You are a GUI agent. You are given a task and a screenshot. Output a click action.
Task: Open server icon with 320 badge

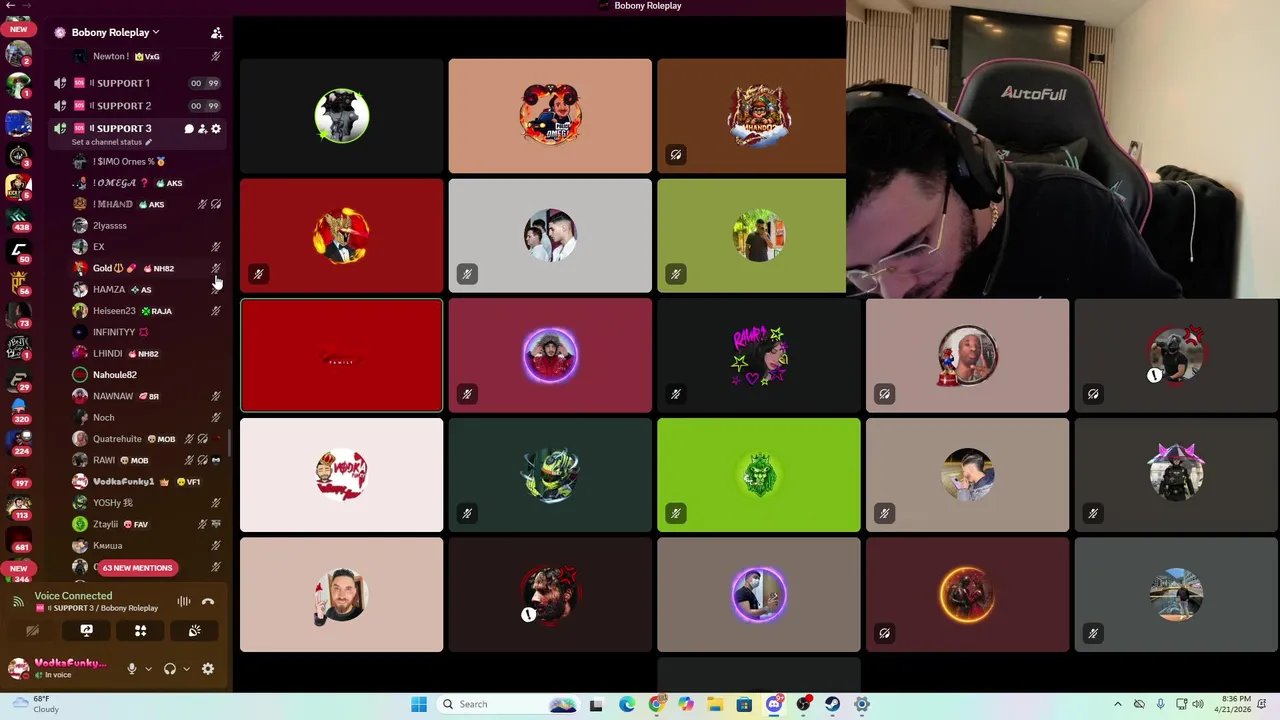coord(18,410)
